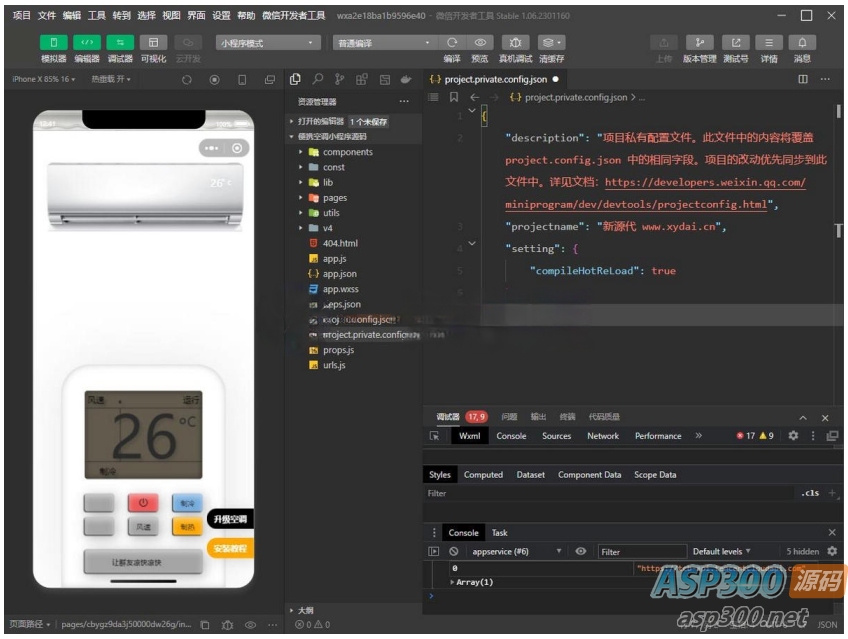Click the split editor icon
848x639 pixels.
click(803, 79)
